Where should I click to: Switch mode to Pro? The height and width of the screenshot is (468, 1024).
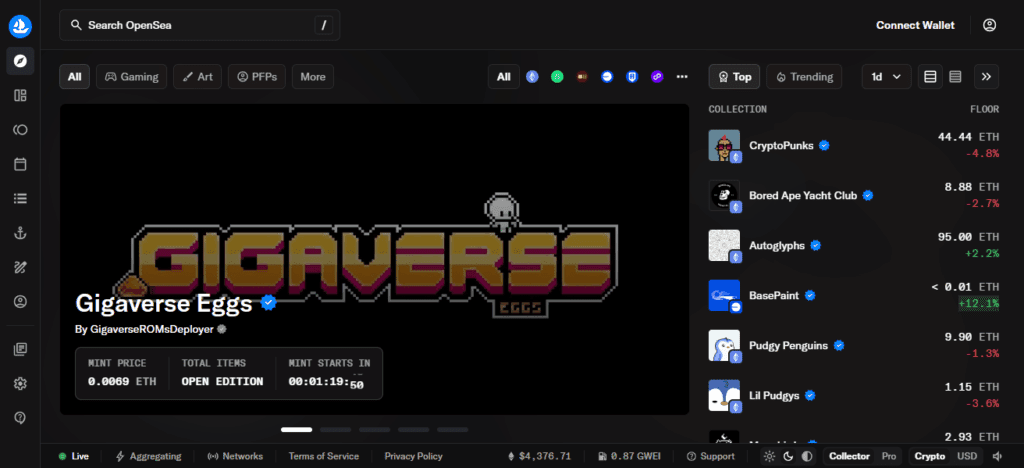tap(888, 456)
